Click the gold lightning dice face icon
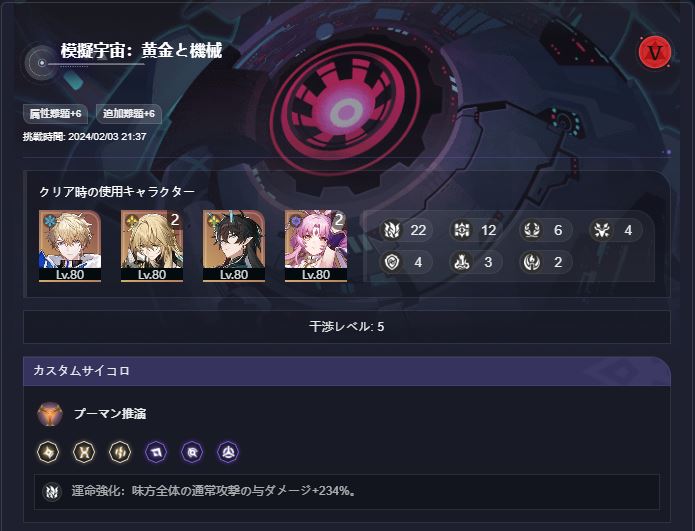The width and height of the screenshot is (695, 531). [120, 452]
